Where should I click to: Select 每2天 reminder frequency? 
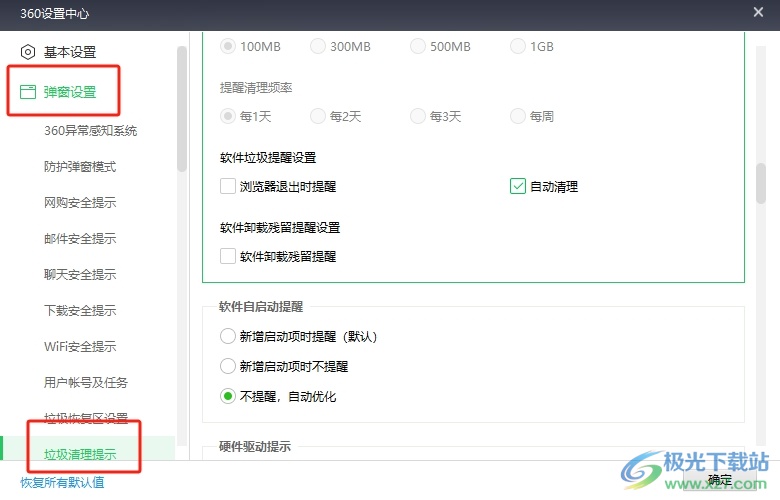318,116
